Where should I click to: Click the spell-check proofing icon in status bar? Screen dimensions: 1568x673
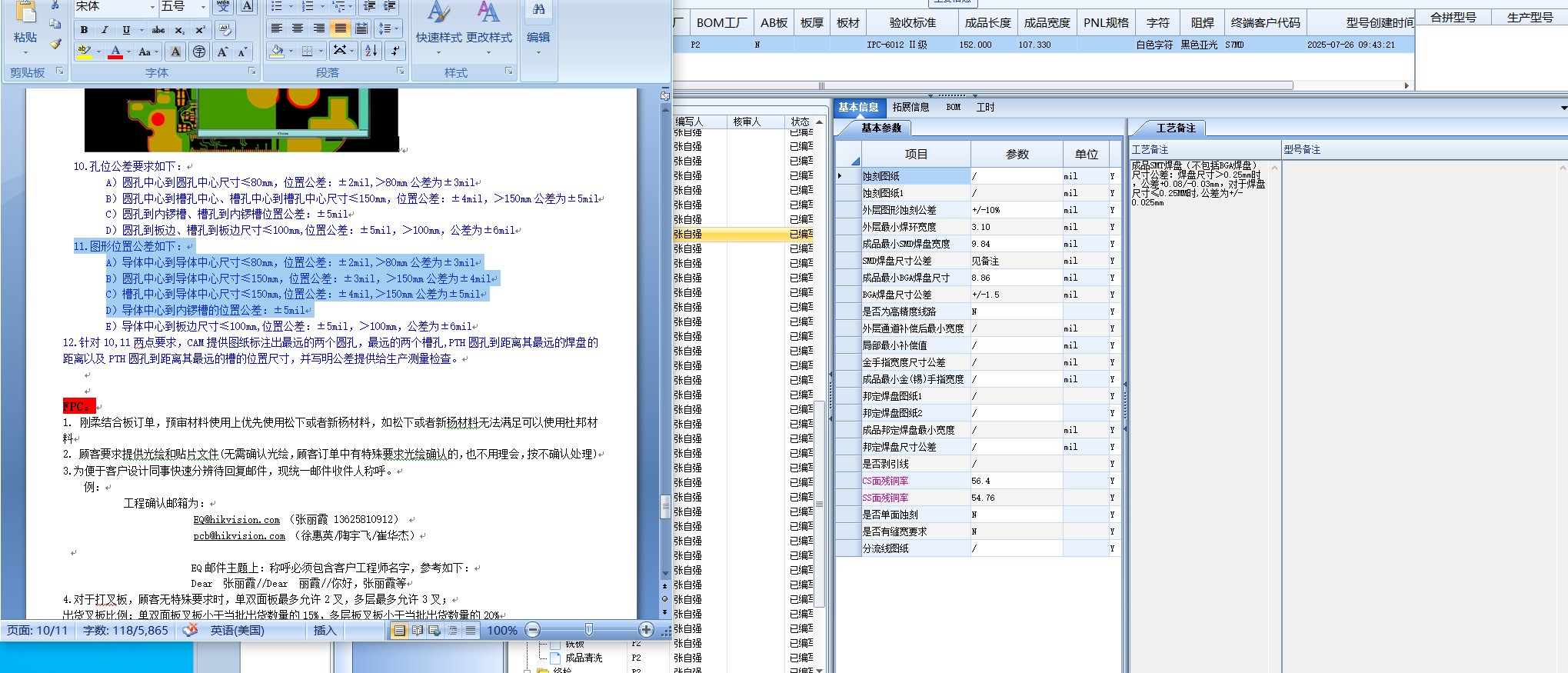coord(189,630)
